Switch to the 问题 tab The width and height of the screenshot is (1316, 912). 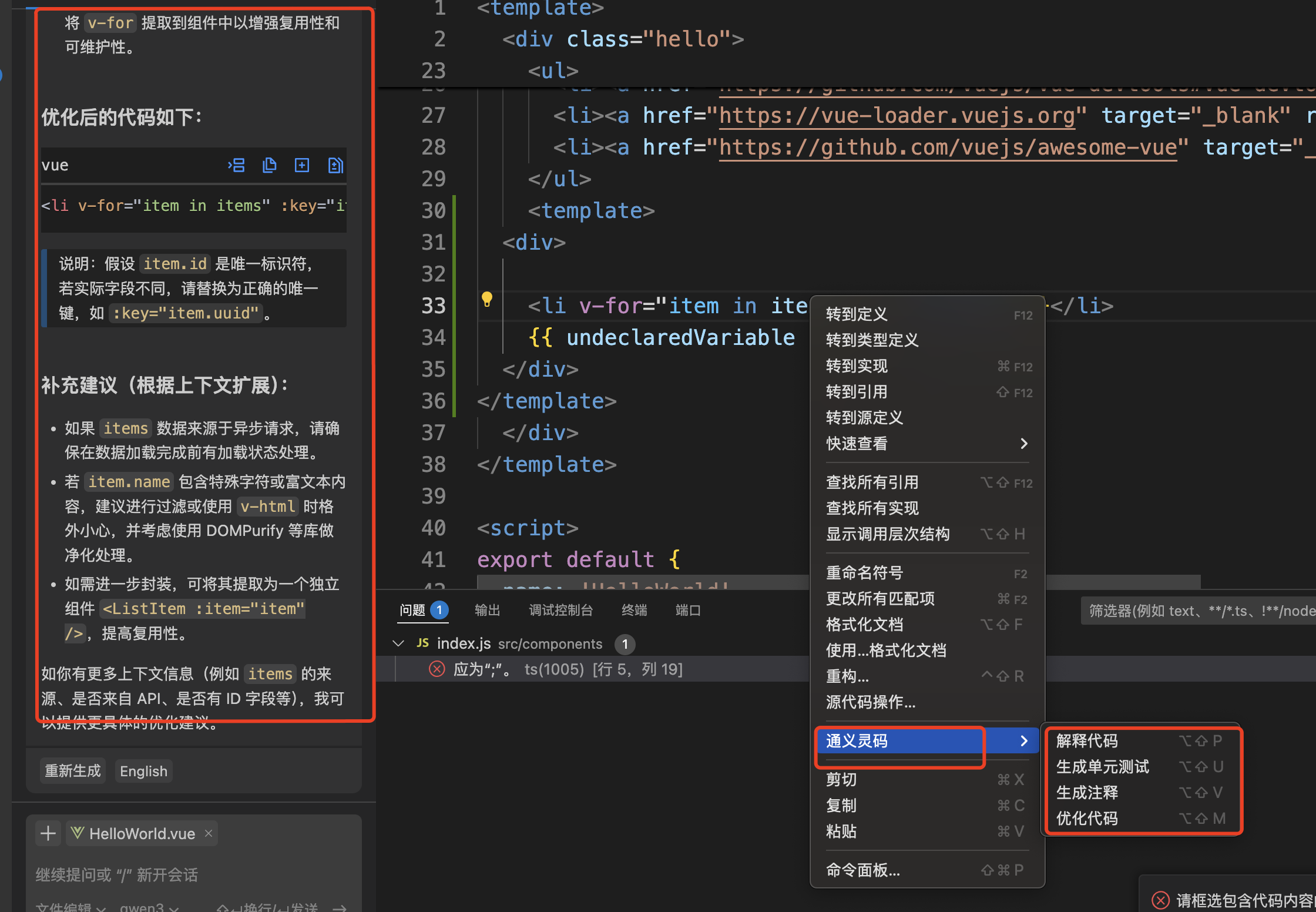coord(424,610)
